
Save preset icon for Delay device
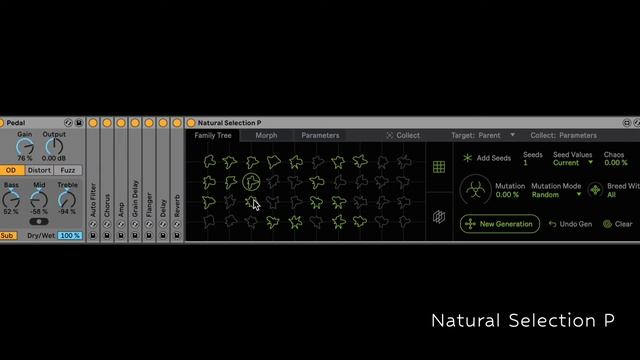coord(163,236)
